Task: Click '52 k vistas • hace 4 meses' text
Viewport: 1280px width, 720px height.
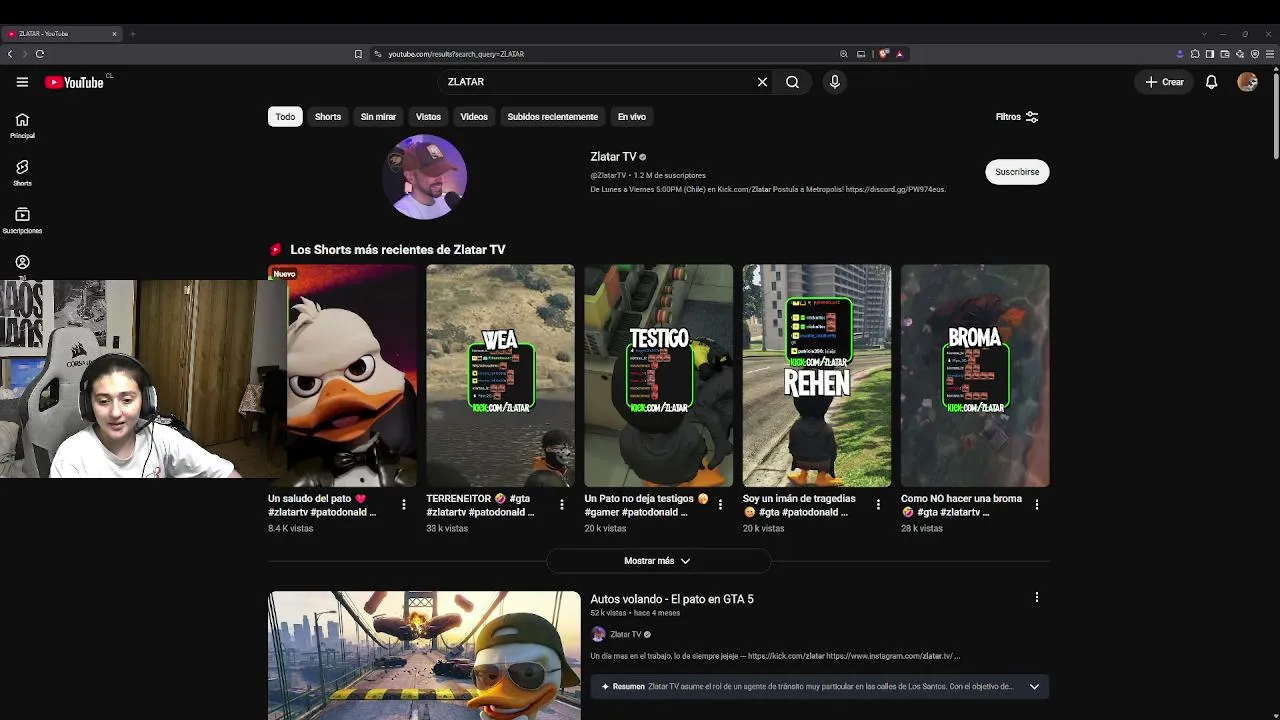Action: click(x=635, y=613)
